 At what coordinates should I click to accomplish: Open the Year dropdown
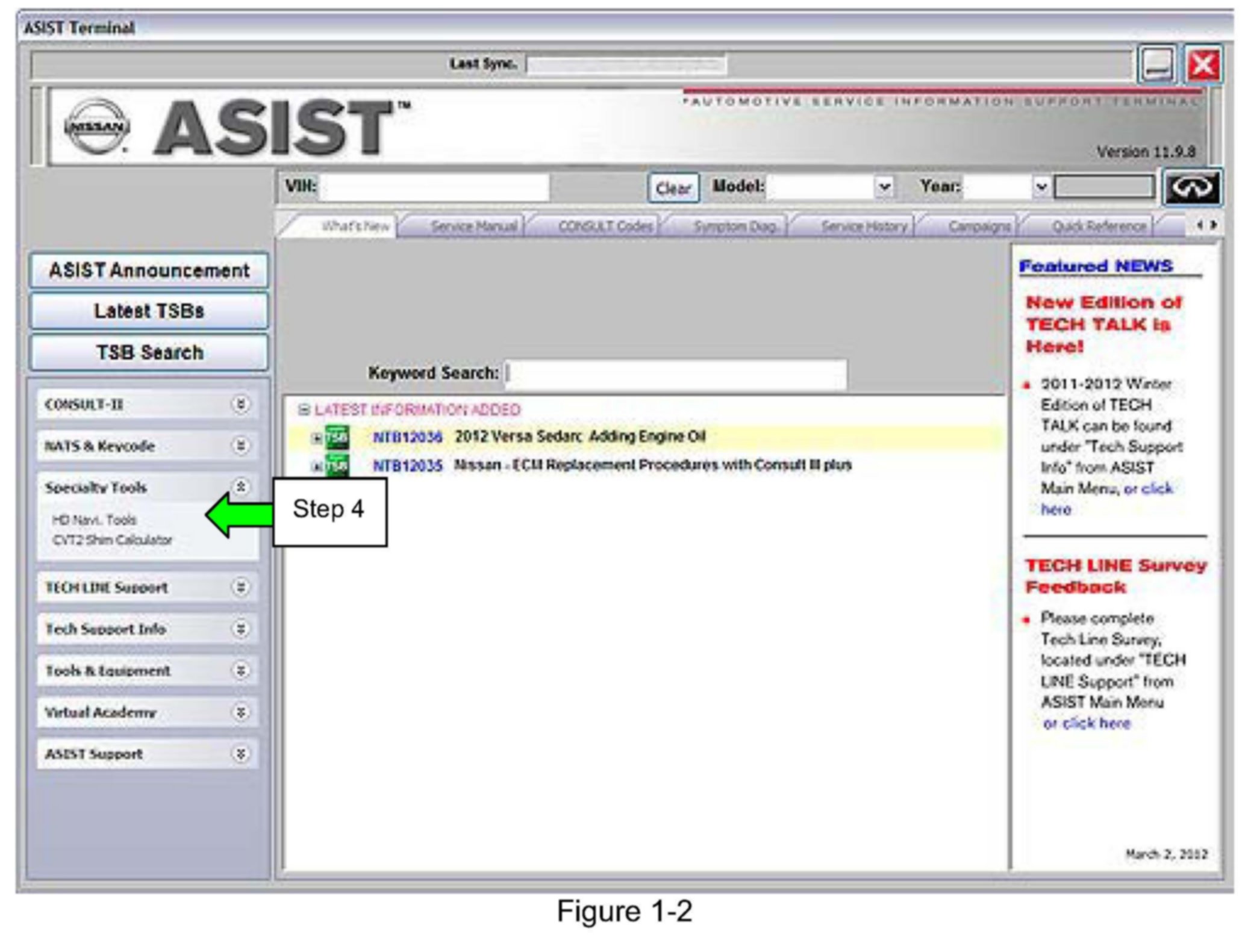coord(1041,187)
